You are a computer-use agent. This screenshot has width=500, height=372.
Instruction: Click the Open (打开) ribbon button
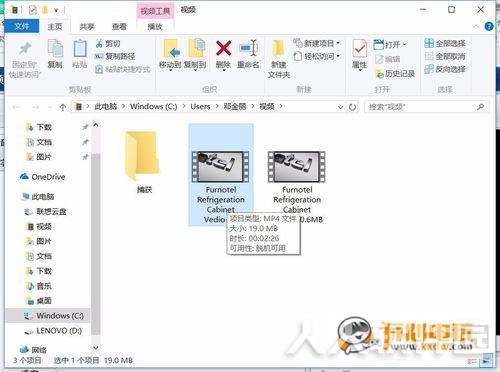tap(390, 44)
